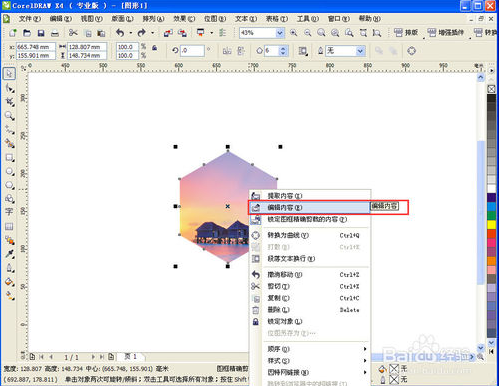Select the Outline pen tool in toolbox
Screen dimensions: 499x386
tap(9, 268)
